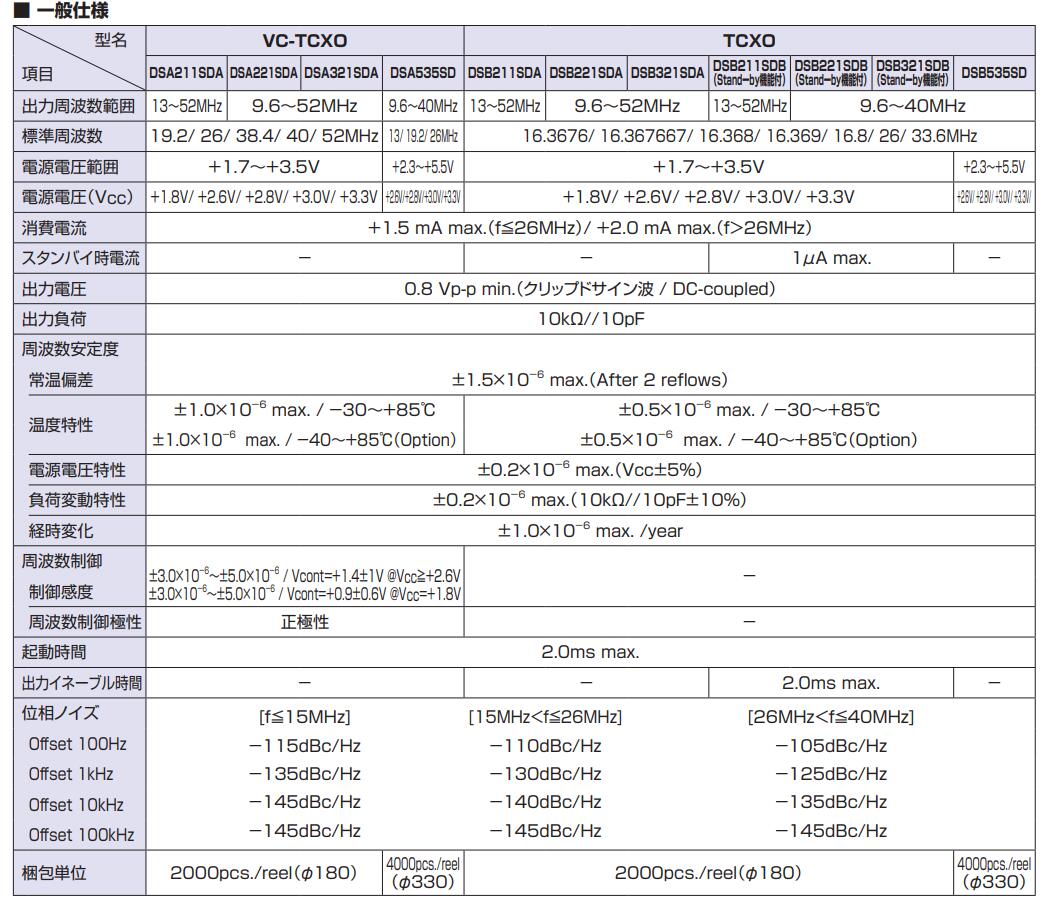The image size is (1051, 899).
Task: Click the DSB211SDA model header cell
Action: pyautogui.click(x=505, y=73)
